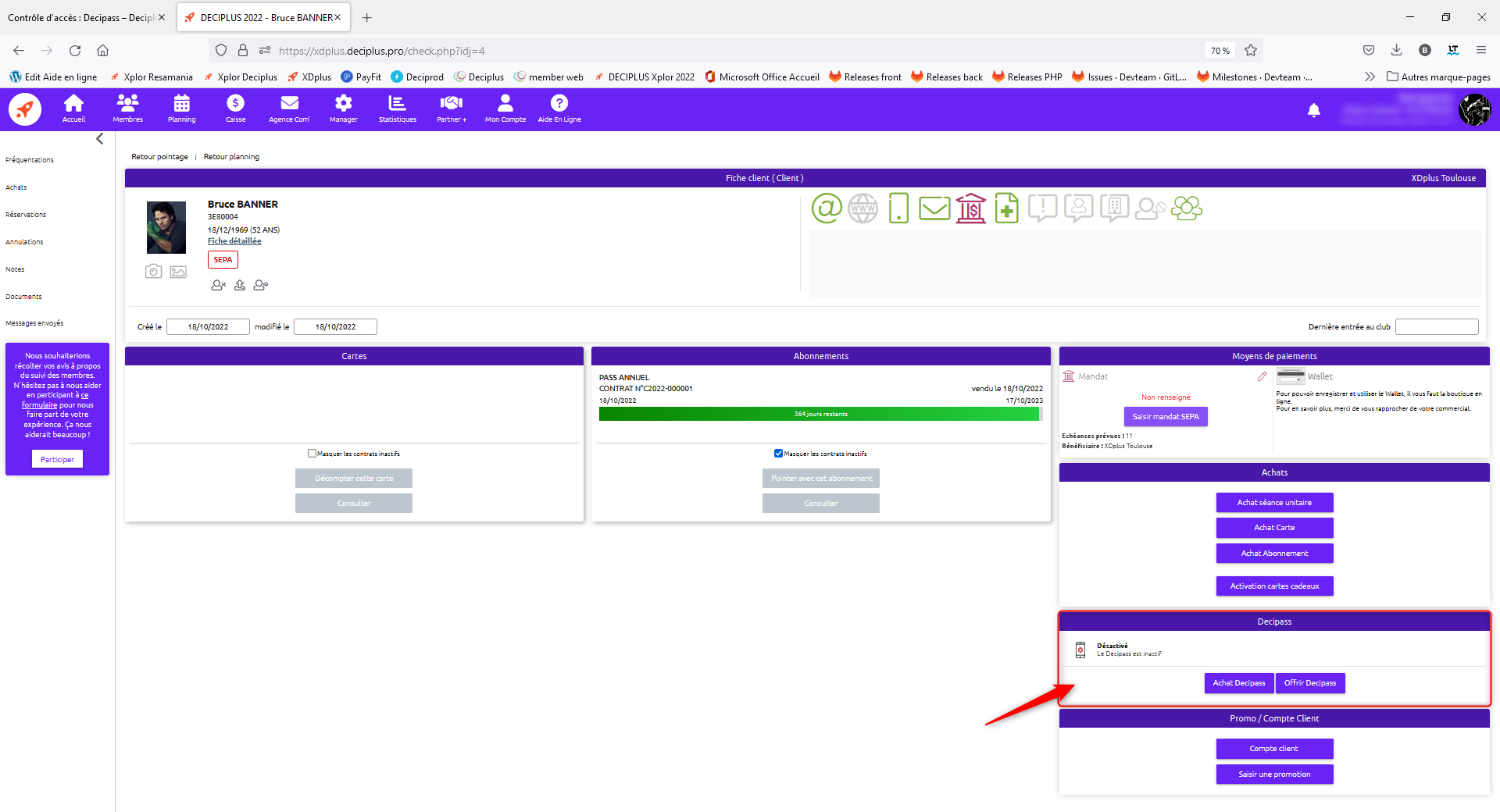Click the green @ email icon
This screenshot has width=1500, height=812.
tap(827, 208)
